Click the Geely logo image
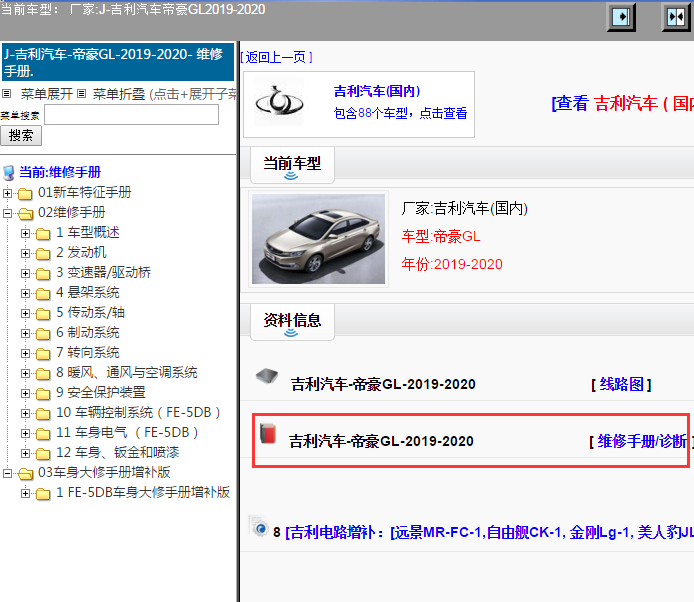This screenshot has height=602, width=694. (279, 103)
